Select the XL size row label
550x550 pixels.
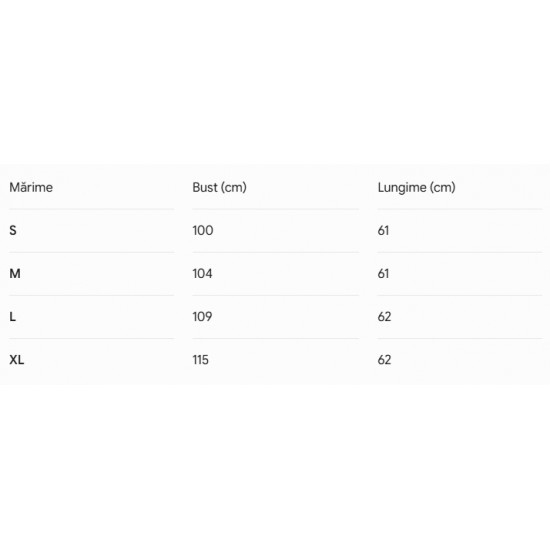(16, 360)
